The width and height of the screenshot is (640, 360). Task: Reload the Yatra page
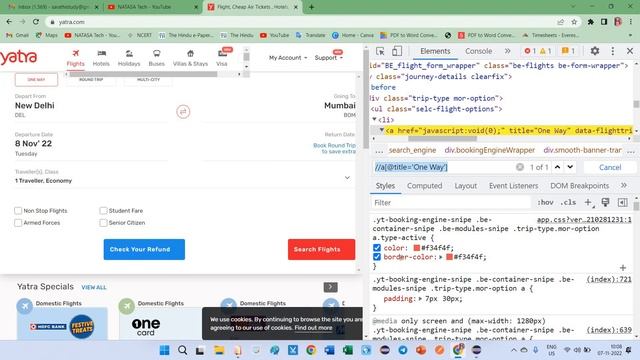(x=36, y=22)
